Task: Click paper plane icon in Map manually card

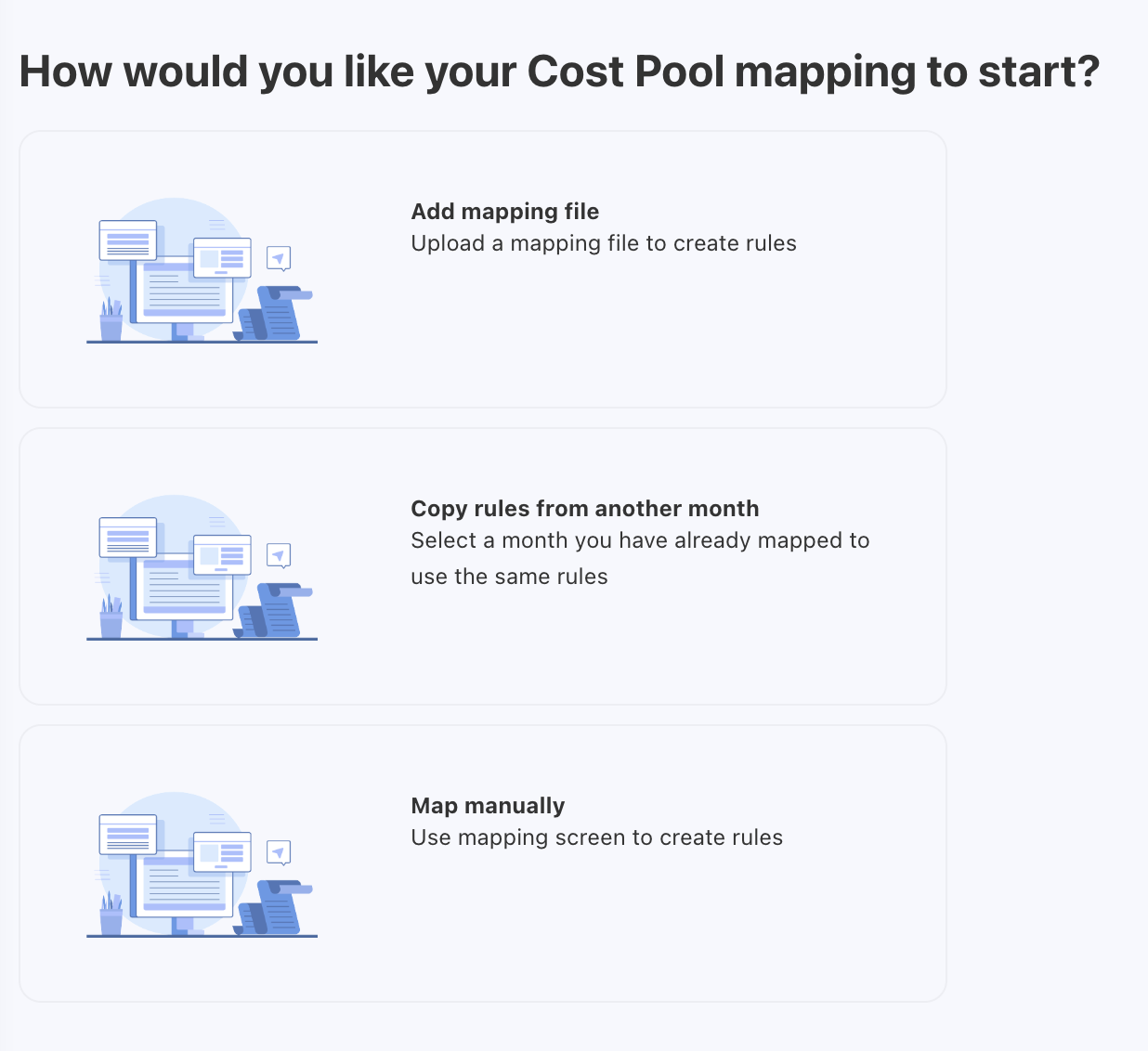Action: 279,851
